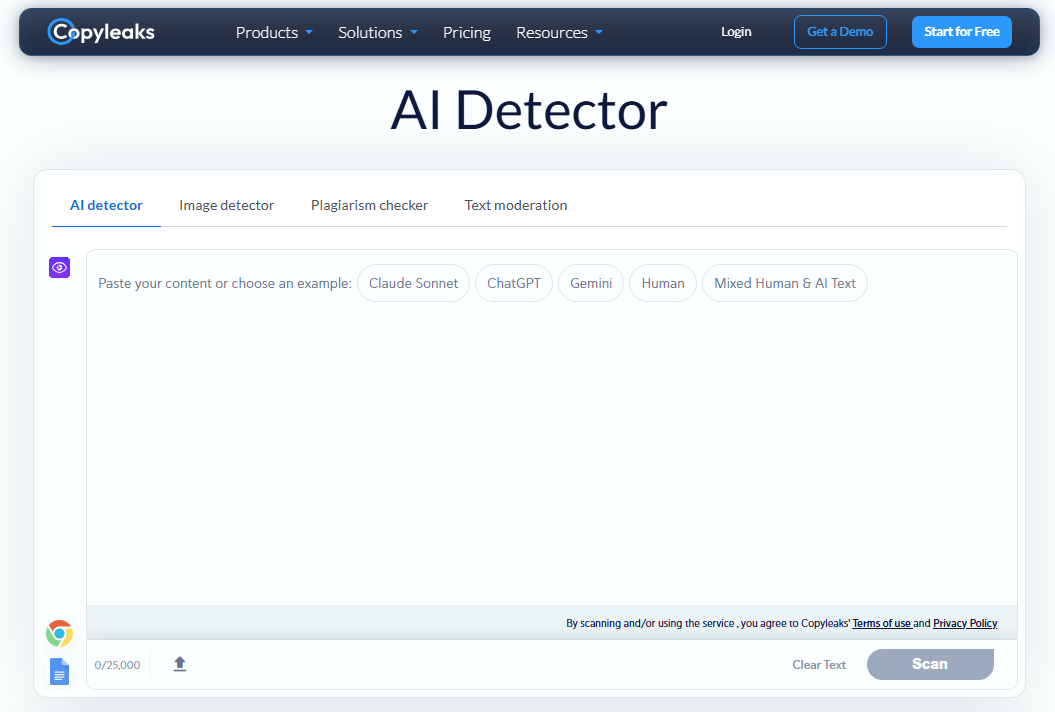Click the Scan button

pyautogui.click(x=930, y=664)
